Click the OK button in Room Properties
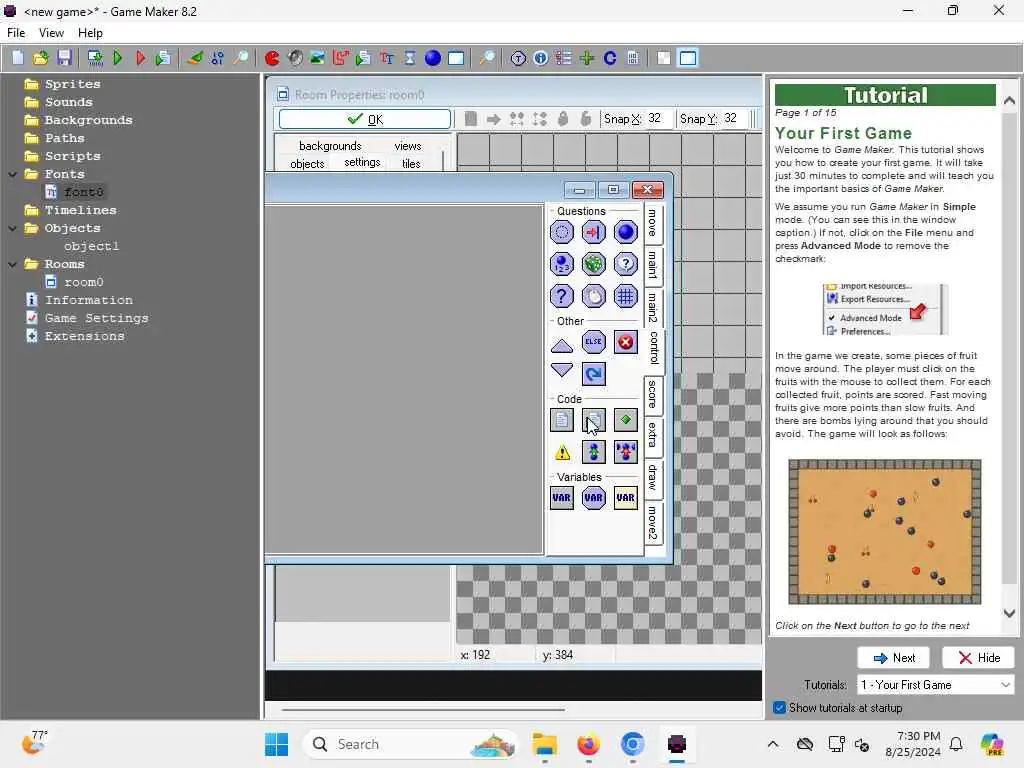The image size is (1024, 768). [x=364, y=119]
